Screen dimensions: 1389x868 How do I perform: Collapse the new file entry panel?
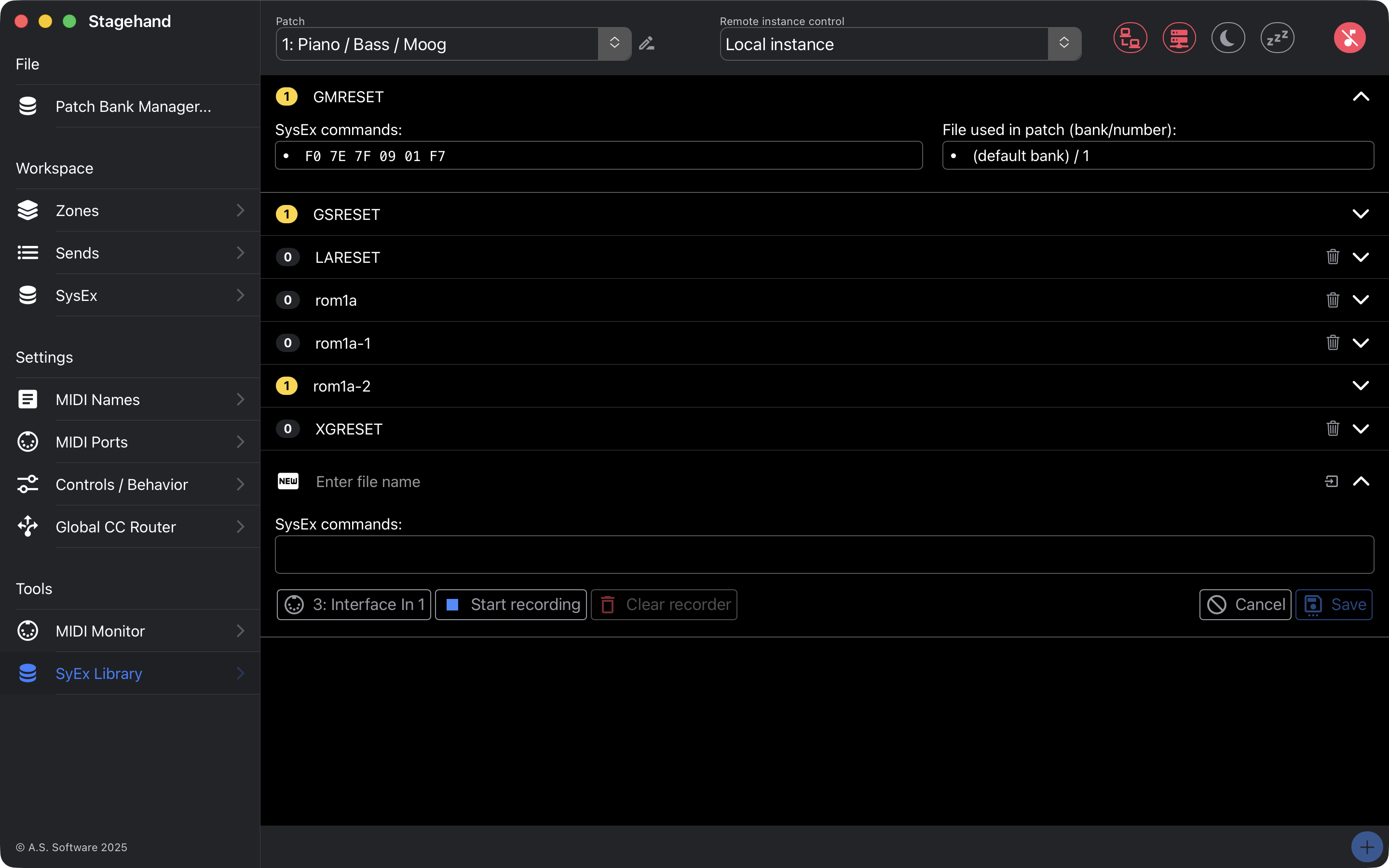(1361, 481)
